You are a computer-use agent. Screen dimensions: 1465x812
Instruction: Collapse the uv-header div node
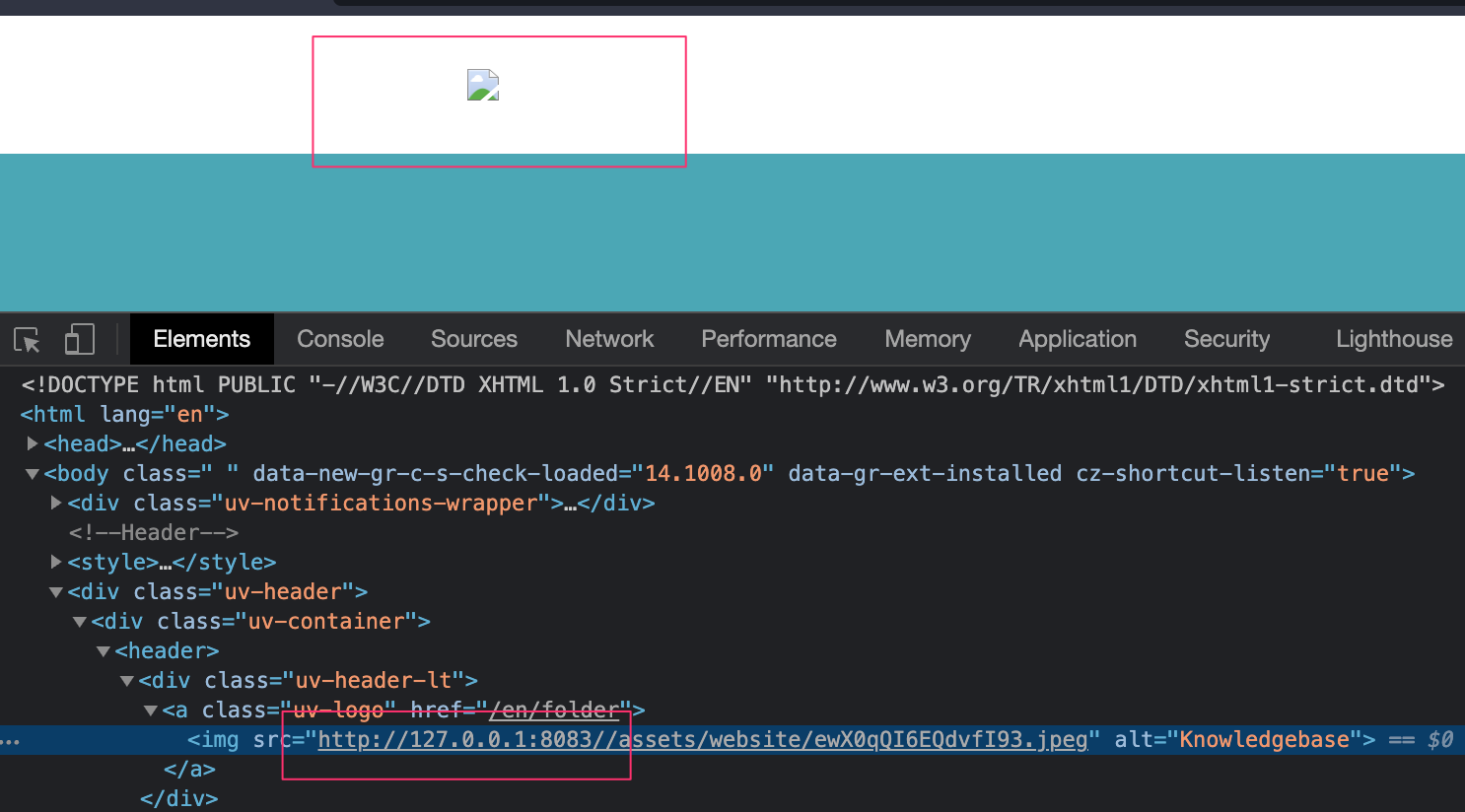(x=56, y=592)
